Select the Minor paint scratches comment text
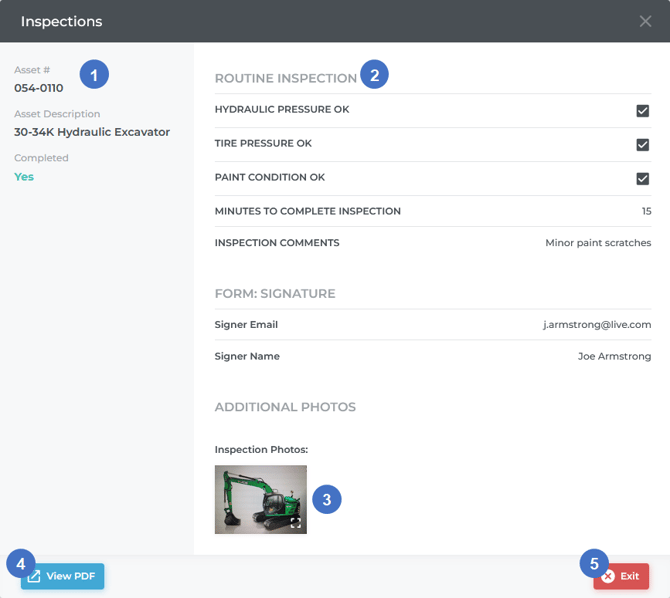The image size is (670, 598). (x=598, y=243)
